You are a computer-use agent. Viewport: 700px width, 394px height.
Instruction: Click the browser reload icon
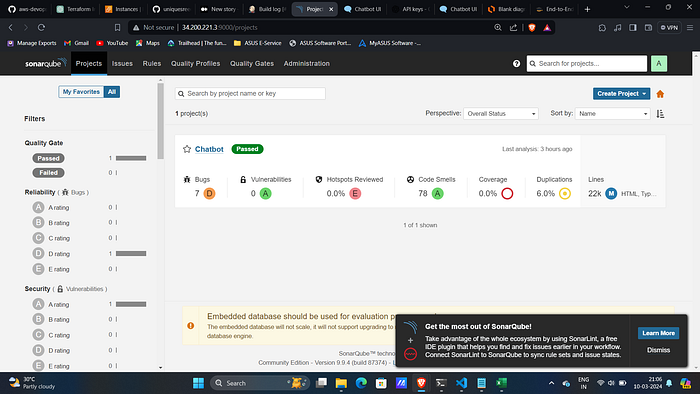point(41,28)
